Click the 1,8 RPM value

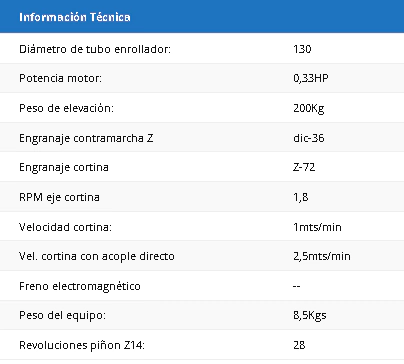tap(301, 197)
